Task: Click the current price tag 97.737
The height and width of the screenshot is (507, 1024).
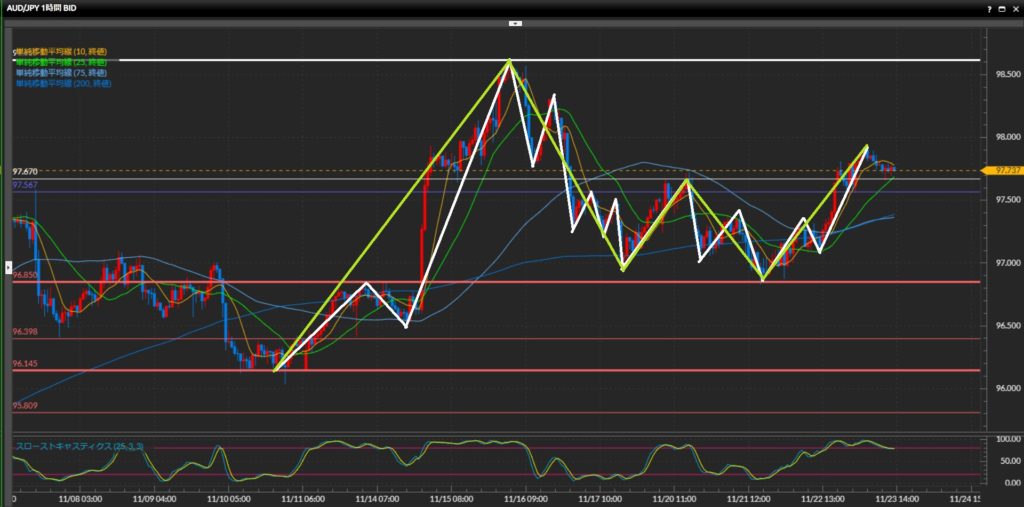Action: click(1003, 171)
